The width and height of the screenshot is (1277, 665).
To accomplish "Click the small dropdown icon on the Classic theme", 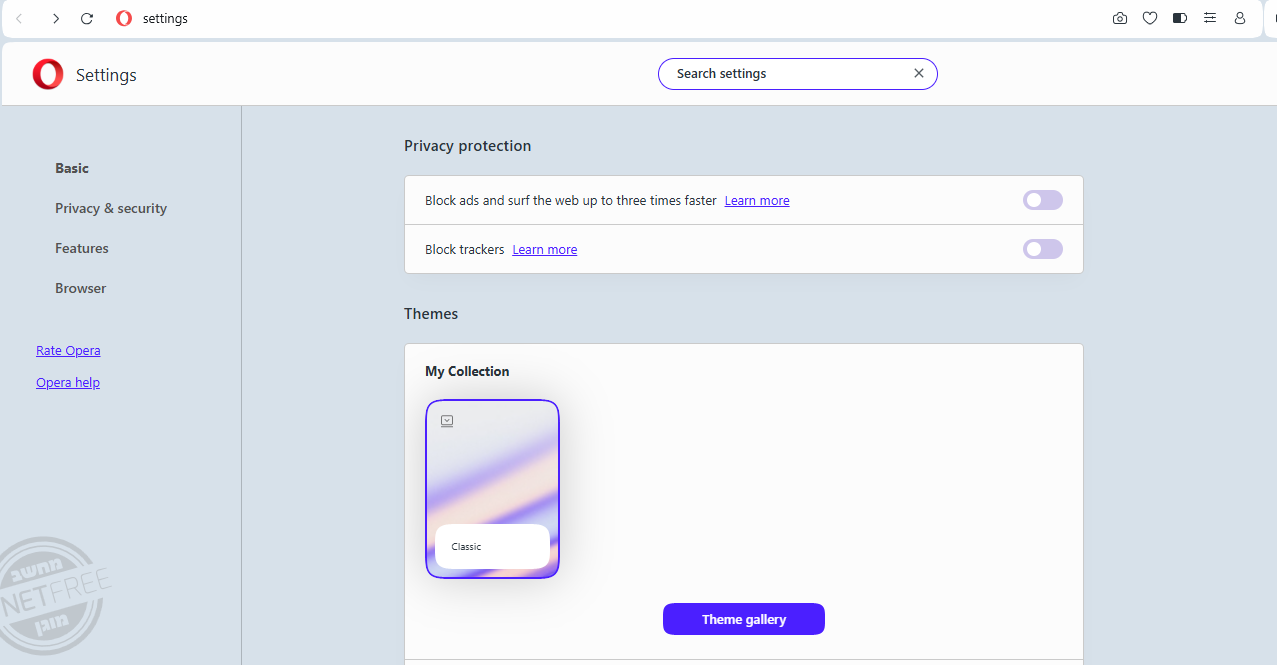I will pyautogui.click(x=447, y=421).
